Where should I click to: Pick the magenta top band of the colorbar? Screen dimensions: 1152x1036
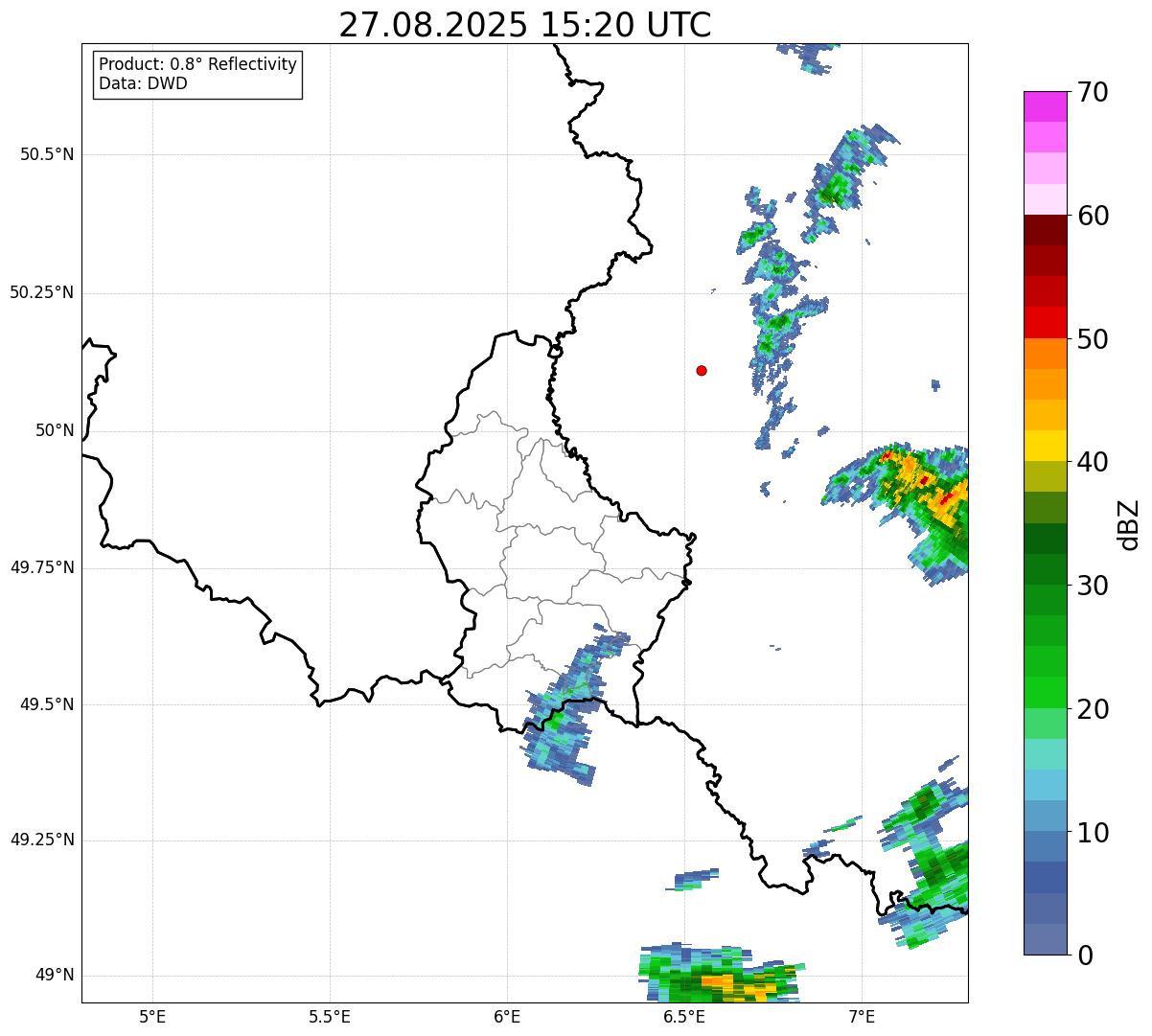1045,106
